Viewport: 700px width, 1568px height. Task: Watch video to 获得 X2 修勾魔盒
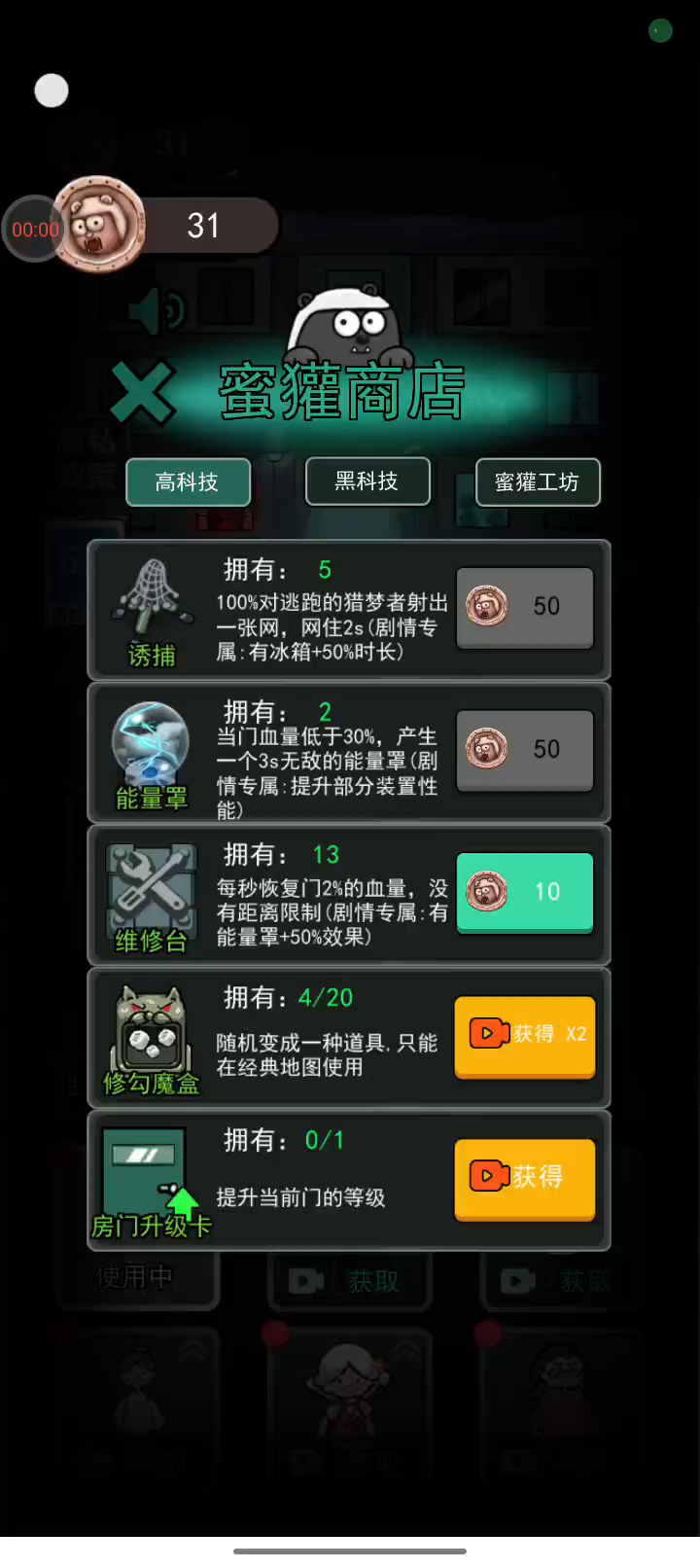click(x=525, y=1036)
